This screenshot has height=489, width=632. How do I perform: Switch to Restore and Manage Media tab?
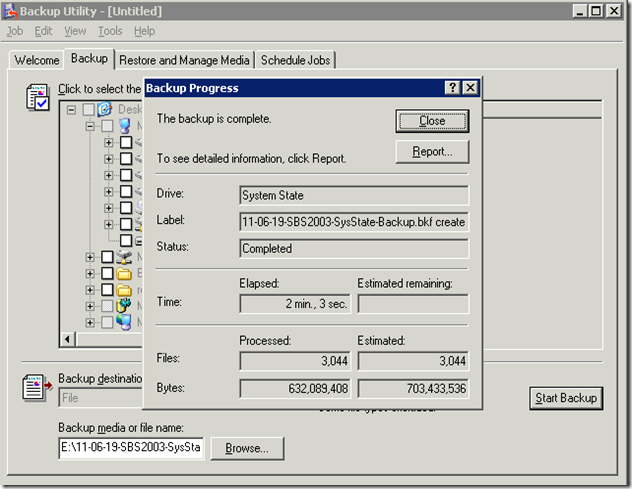click(x=184, y=60)
